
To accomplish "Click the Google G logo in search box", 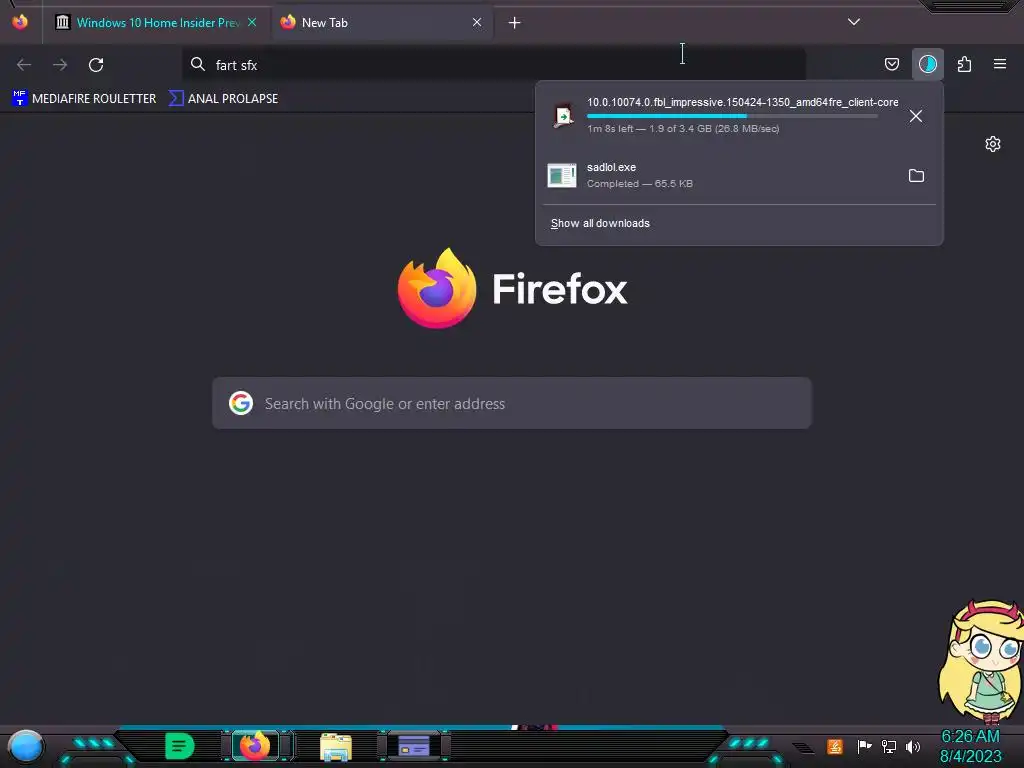I will pyautogui.click(x=241, y=403).
